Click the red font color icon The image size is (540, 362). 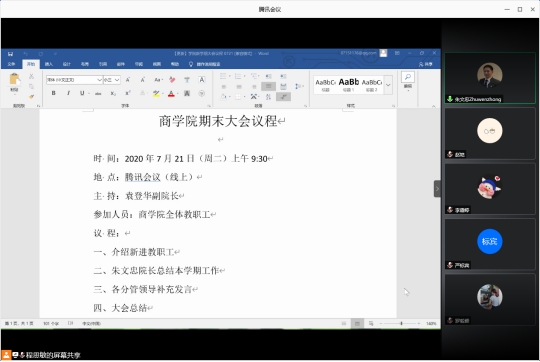(171, 93)
